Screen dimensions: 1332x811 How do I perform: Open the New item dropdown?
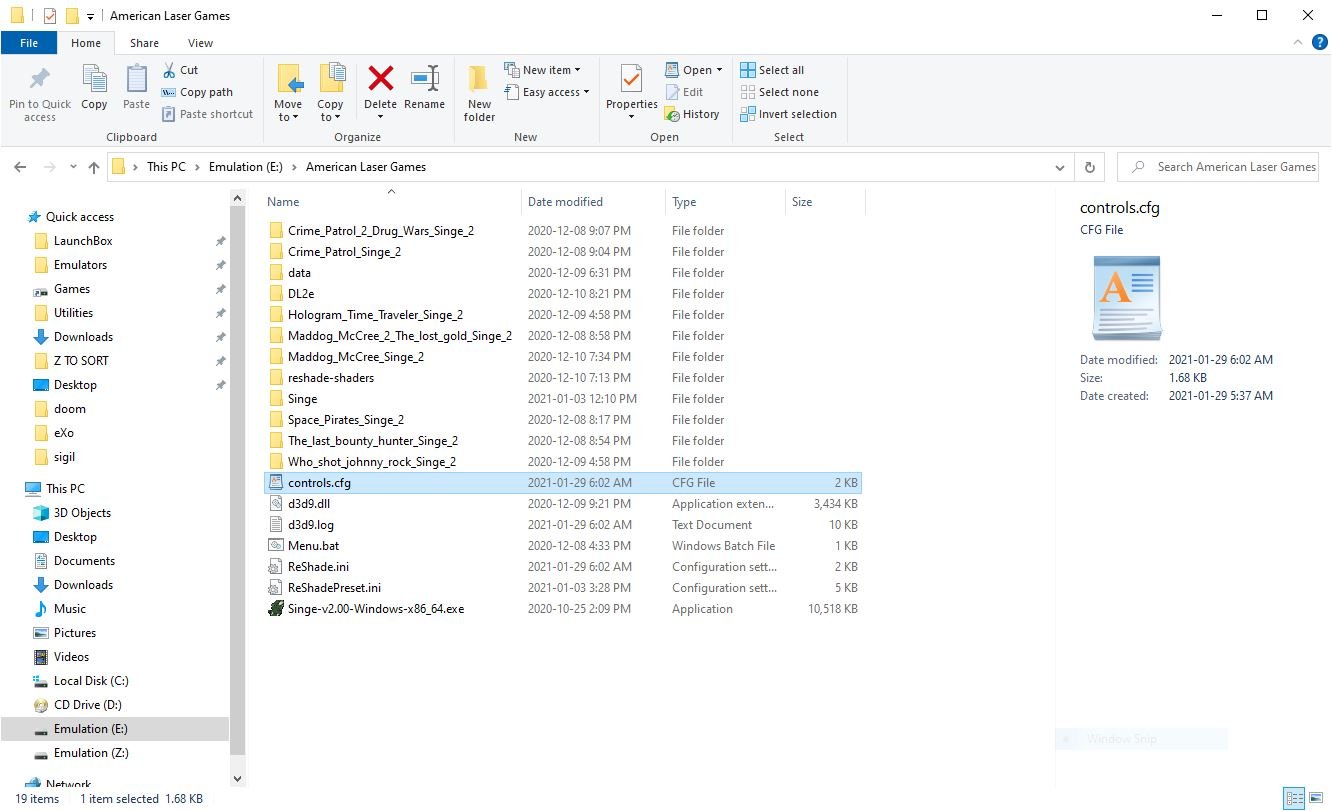click(542, 70)
